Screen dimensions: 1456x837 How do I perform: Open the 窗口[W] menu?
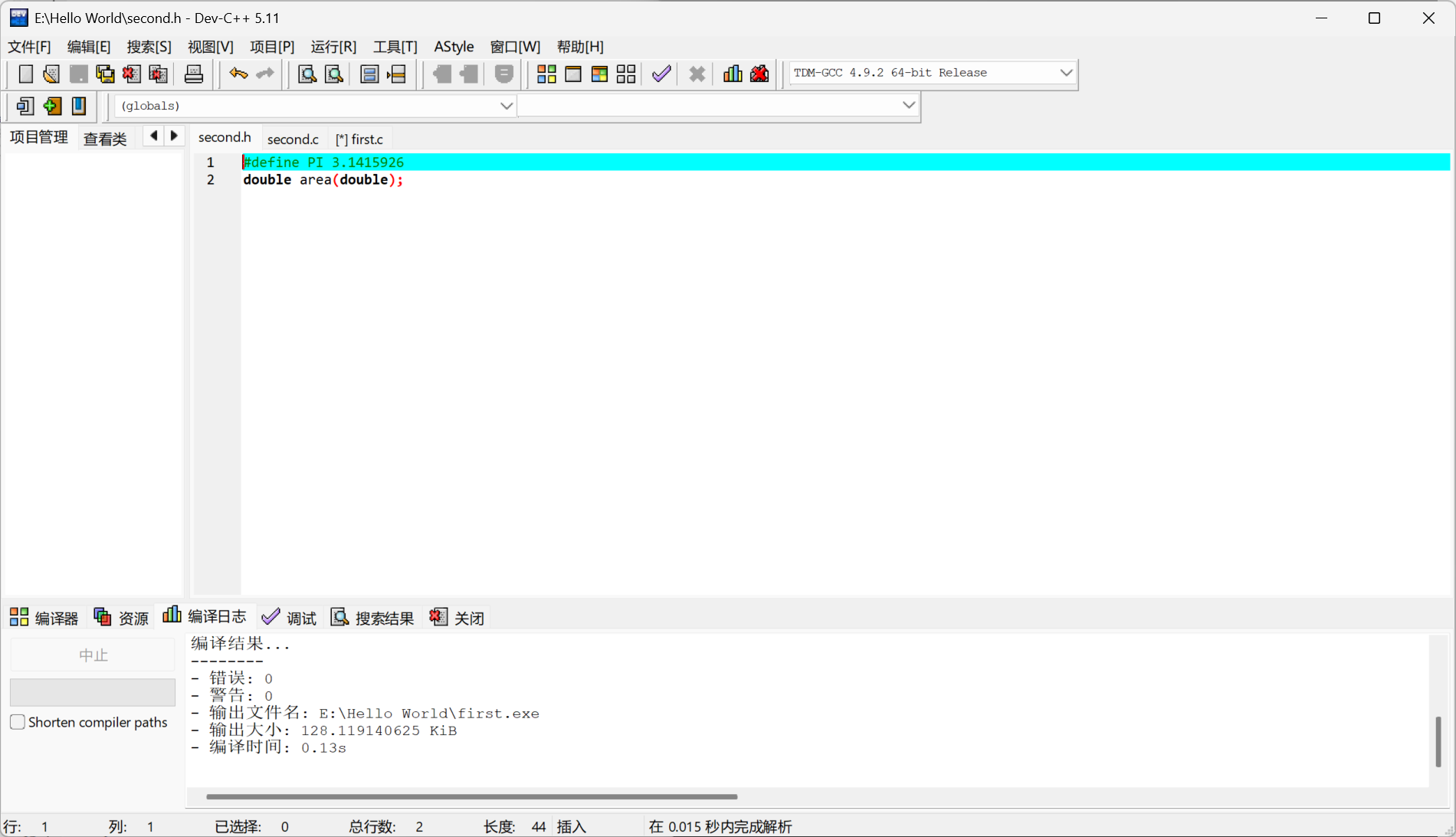(x=515, y=47)
